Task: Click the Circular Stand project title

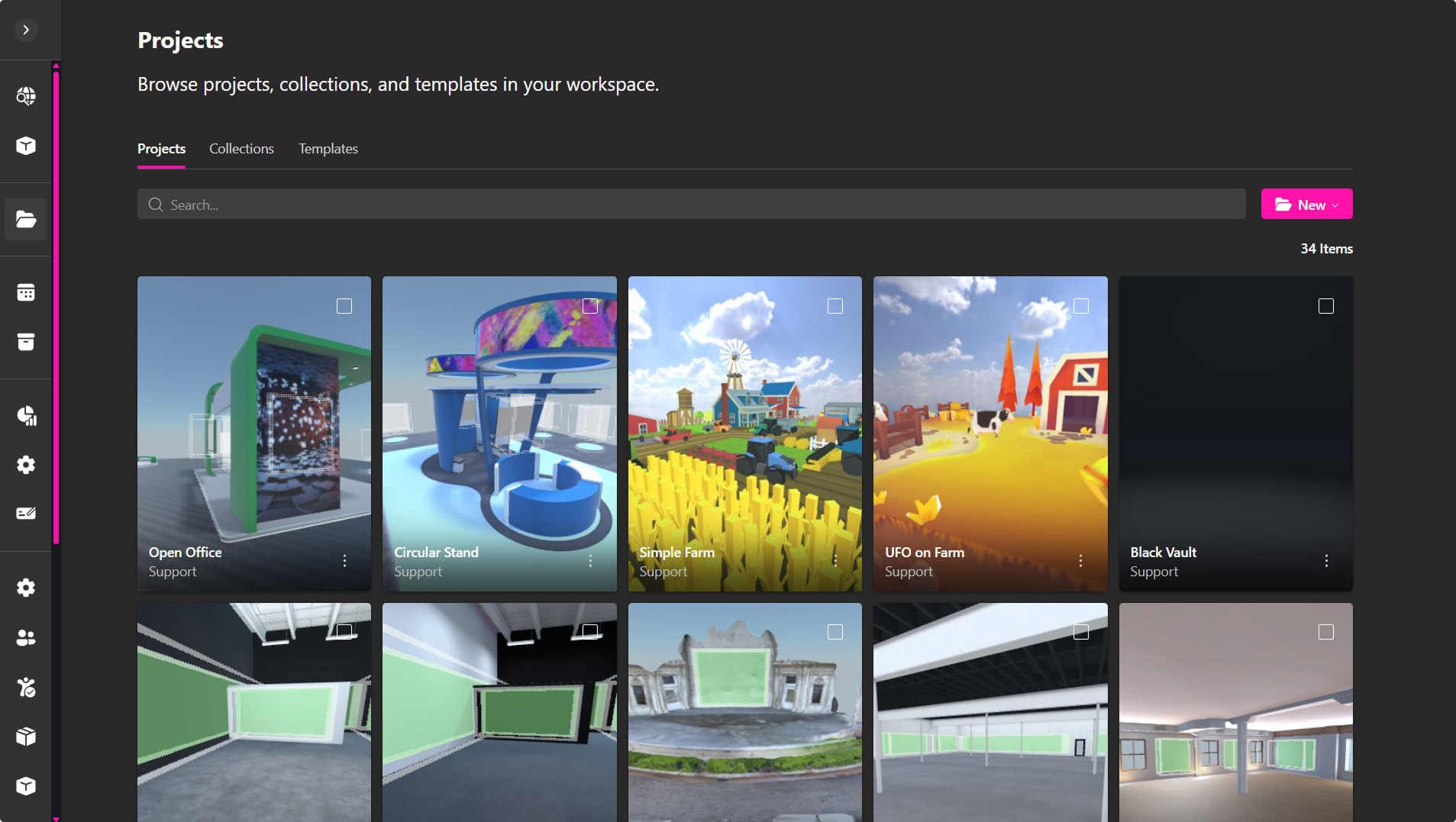Action: tap(436, 552)
